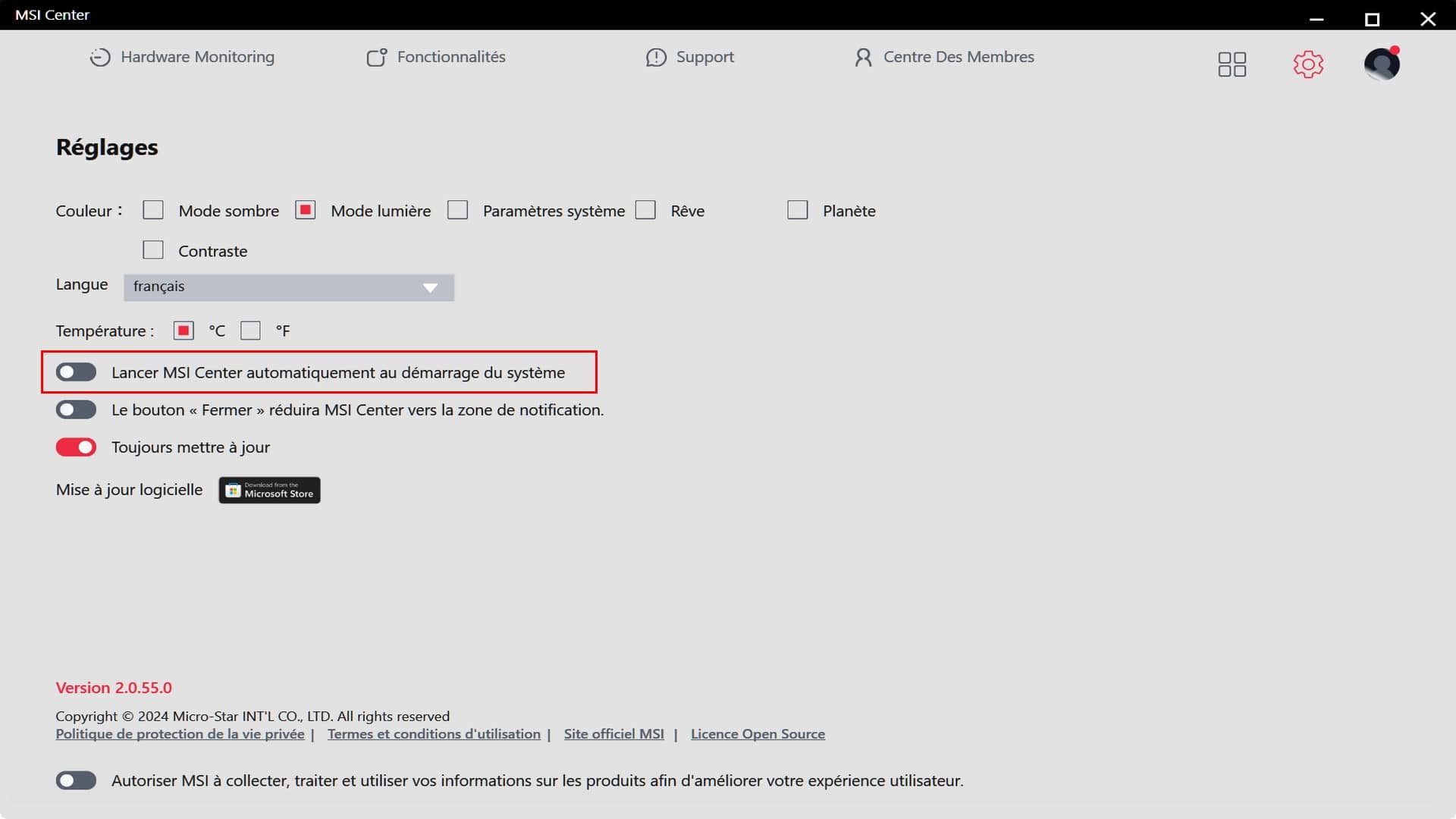The image size is (1456, 819).
Task: Check the Mode sombre checkbox
Action: point(153,210)
